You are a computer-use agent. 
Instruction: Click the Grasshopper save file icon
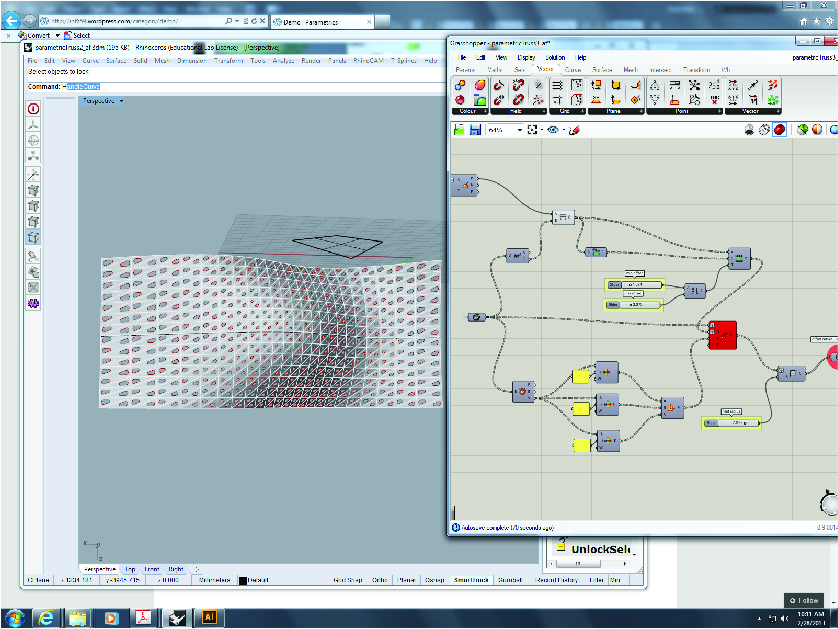pyautogui.click(x=475, y=130)
